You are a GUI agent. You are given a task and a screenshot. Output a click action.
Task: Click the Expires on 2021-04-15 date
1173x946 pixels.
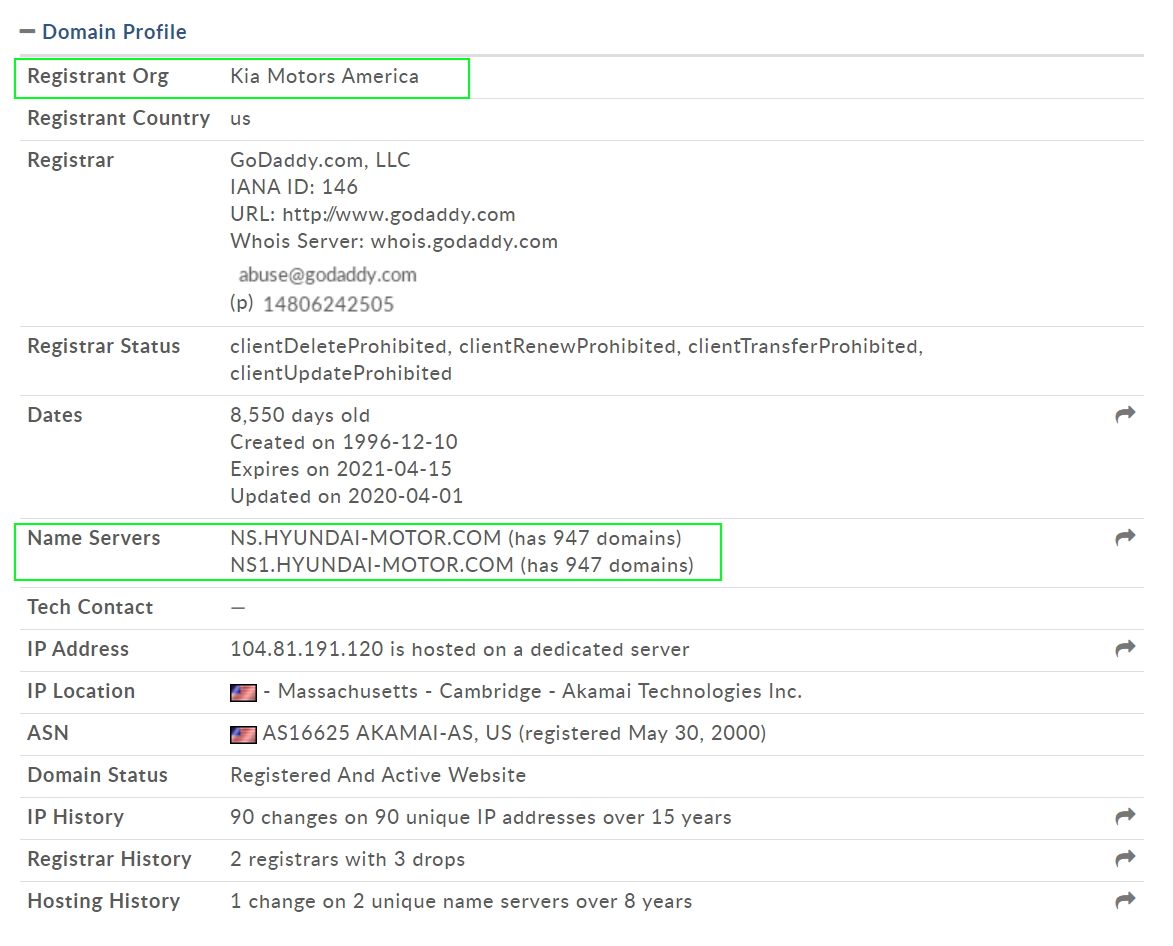click(x=341, y=469)
